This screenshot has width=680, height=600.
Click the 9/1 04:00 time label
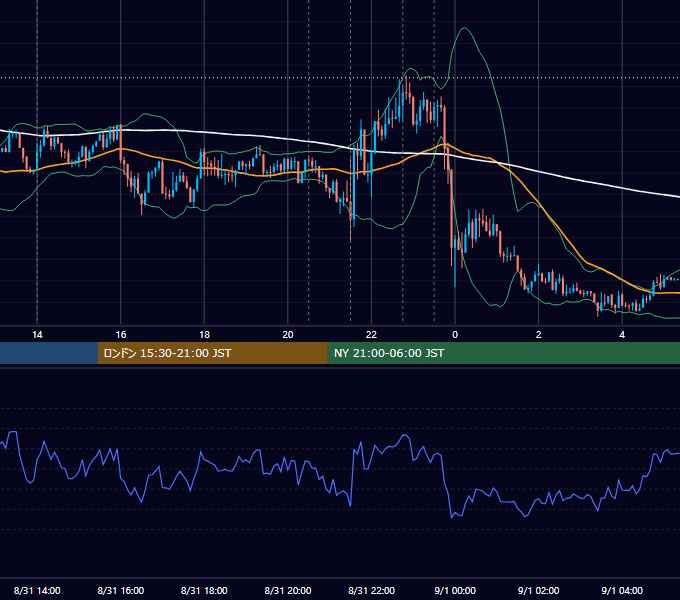(622, 590)
